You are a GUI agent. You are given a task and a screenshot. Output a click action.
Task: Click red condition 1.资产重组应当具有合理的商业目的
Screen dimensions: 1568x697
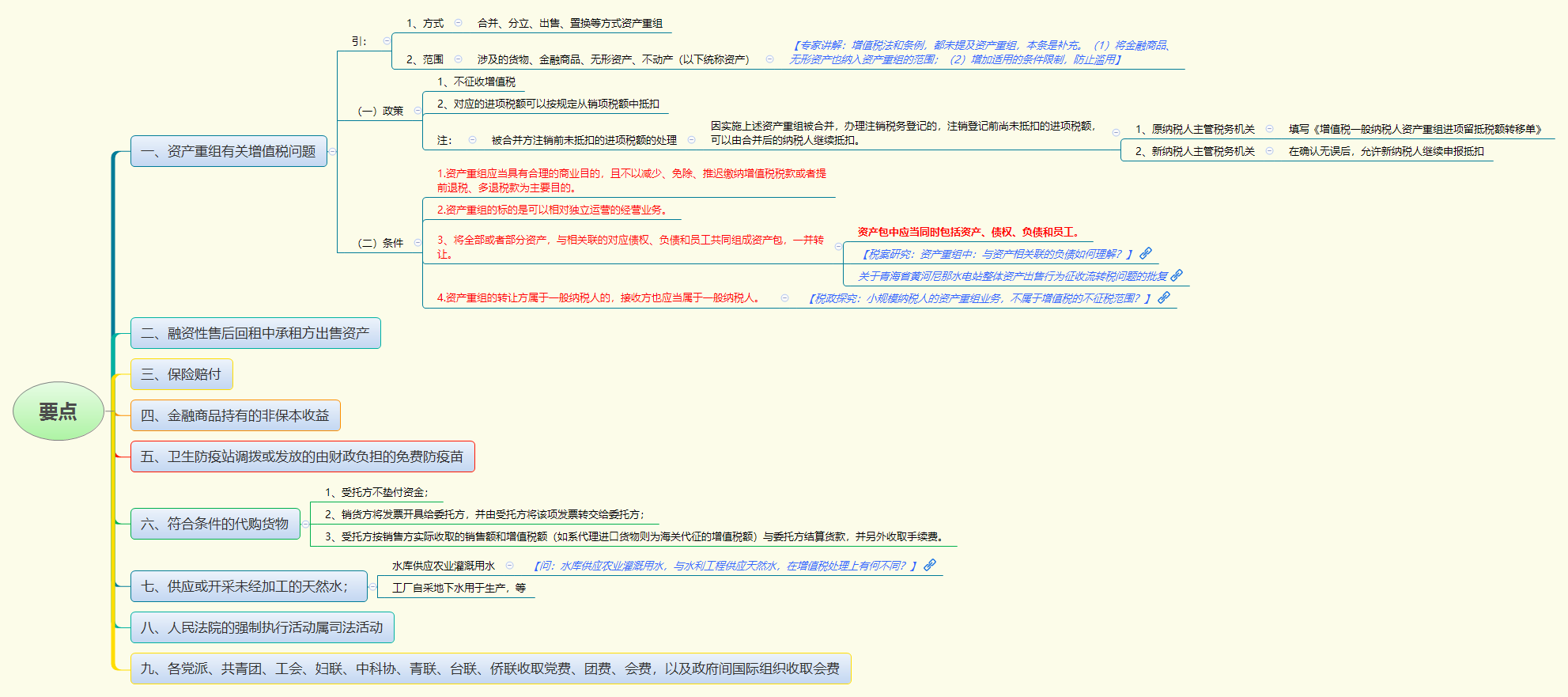(x=632, y=180)
